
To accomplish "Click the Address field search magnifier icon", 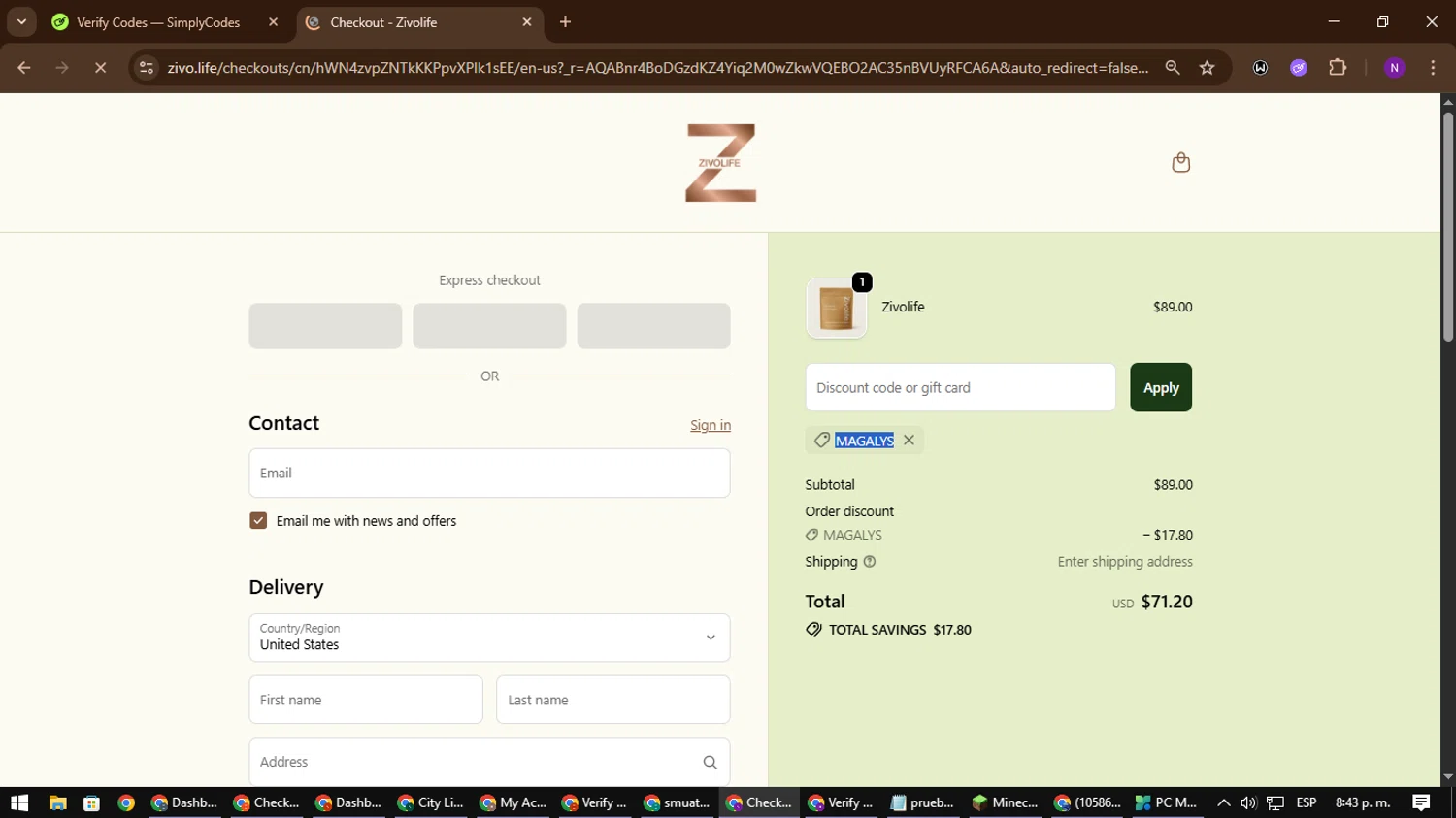I will tap(710, 763).
